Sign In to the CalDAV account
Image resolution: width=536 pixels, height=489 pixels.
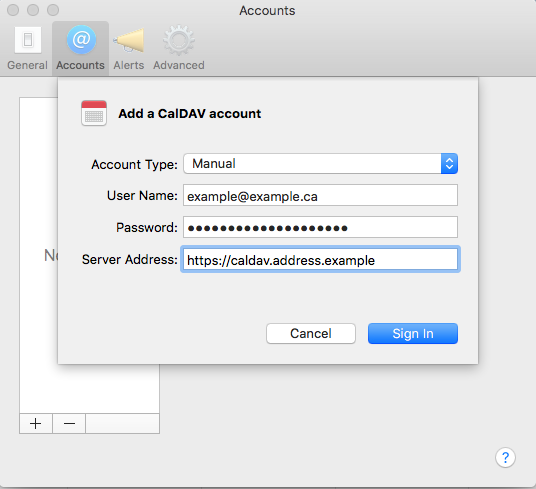(413, 334)
